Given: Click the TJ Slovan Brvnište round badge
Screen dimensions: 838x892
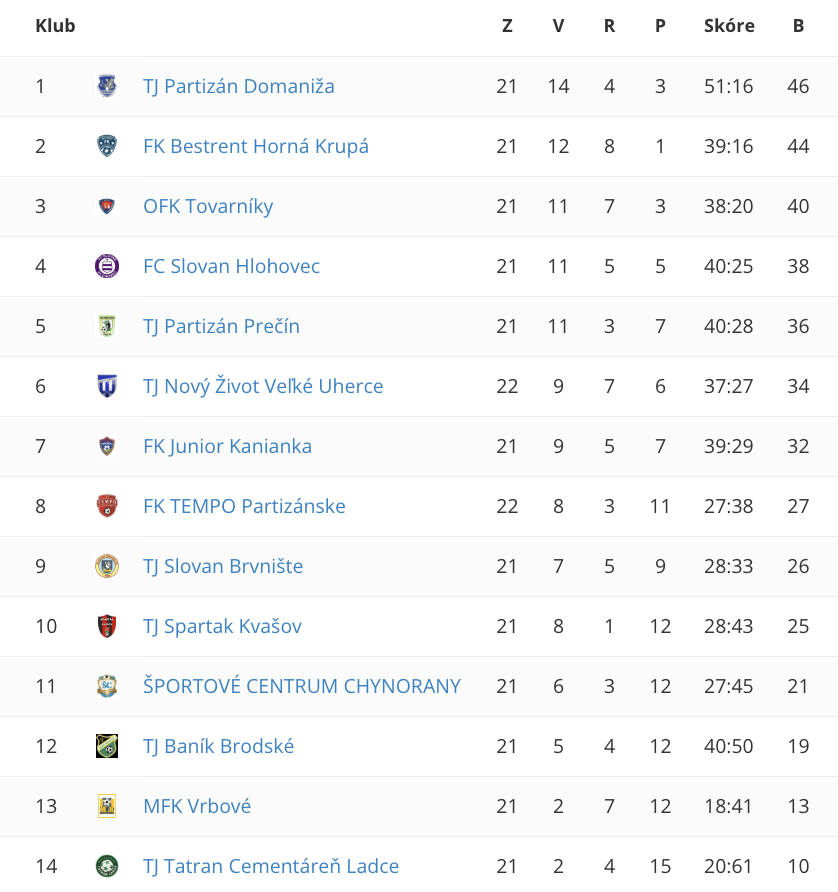Looking at the screenshot, I should [107, 566].
